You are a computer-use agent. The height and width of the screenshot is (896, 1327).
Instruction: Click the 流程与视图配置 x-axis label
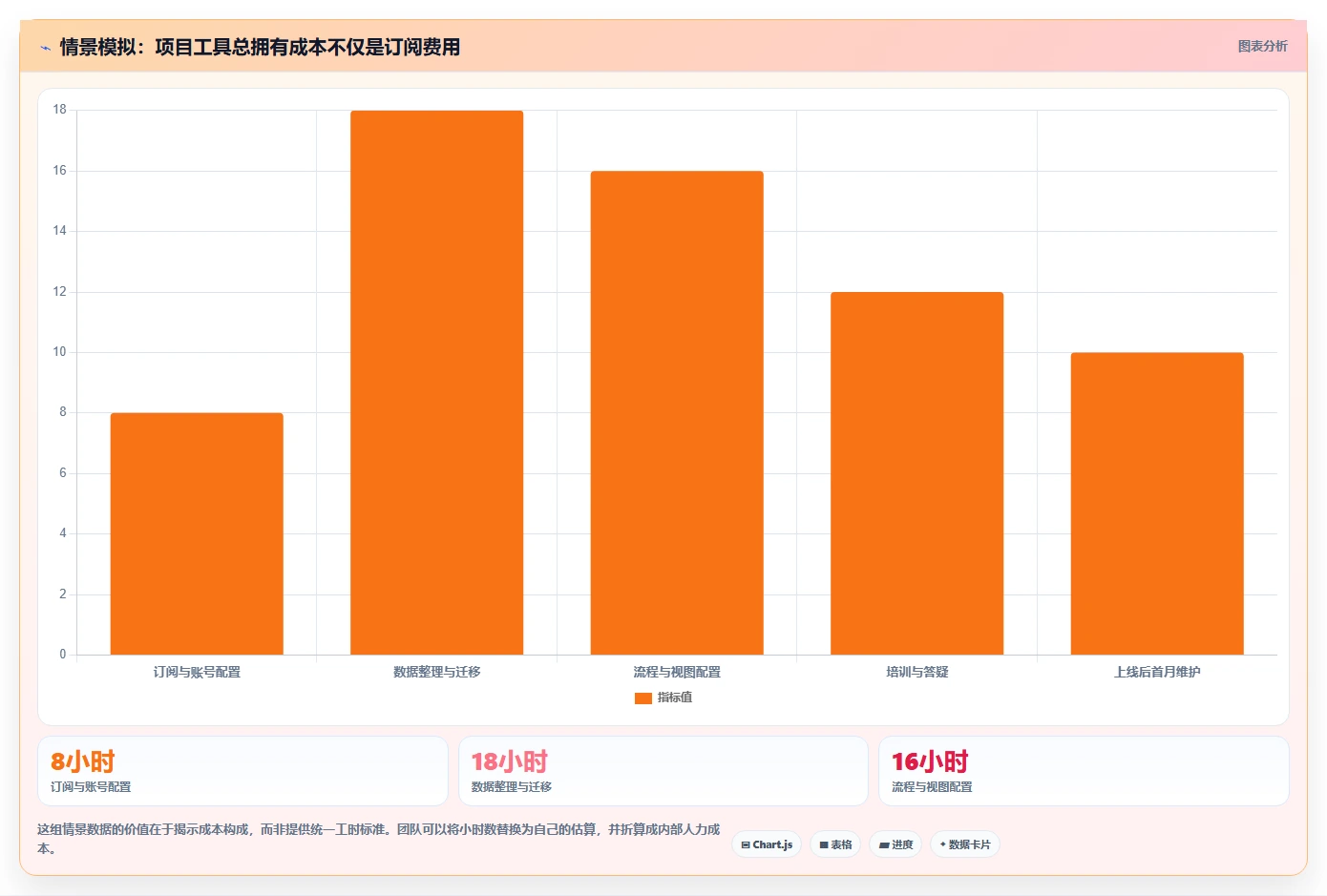677,672
